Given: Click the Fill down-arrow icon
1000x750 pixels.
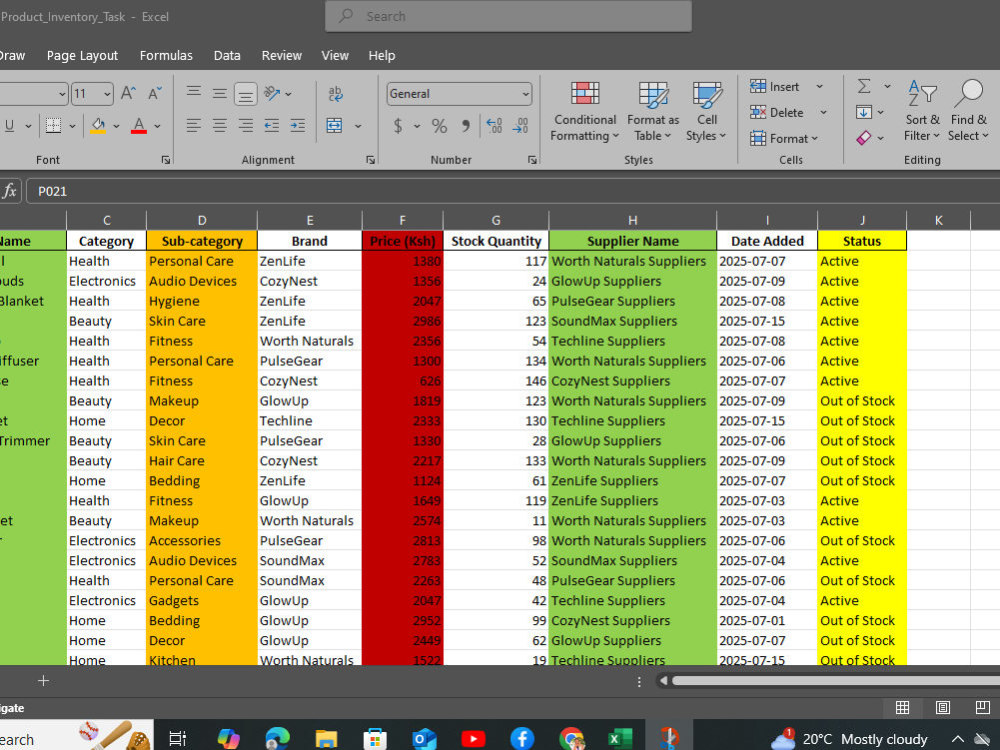Looking at the screenshot, I should pos(864,113).
